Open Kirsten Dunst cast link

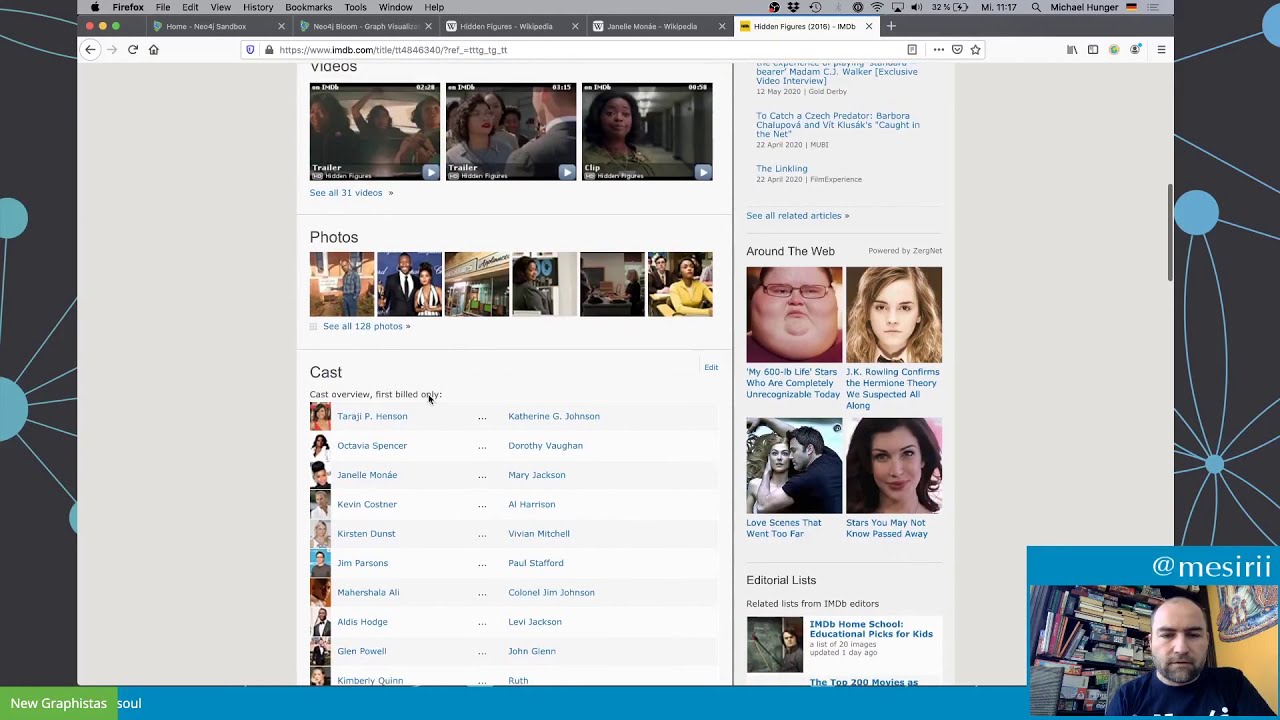(x=366, y=534)
